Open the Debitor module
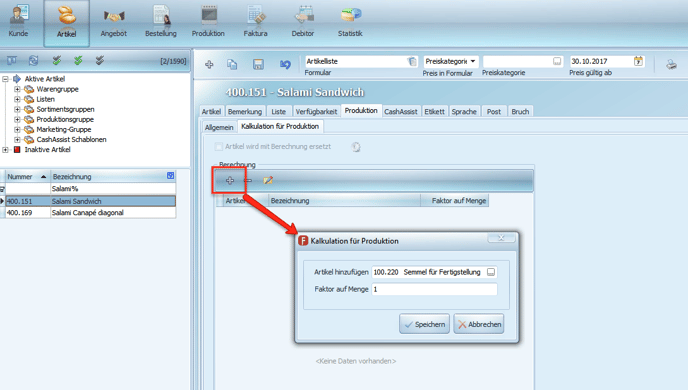The width and height of the screenshot is (688, 390). coord(303,22)
